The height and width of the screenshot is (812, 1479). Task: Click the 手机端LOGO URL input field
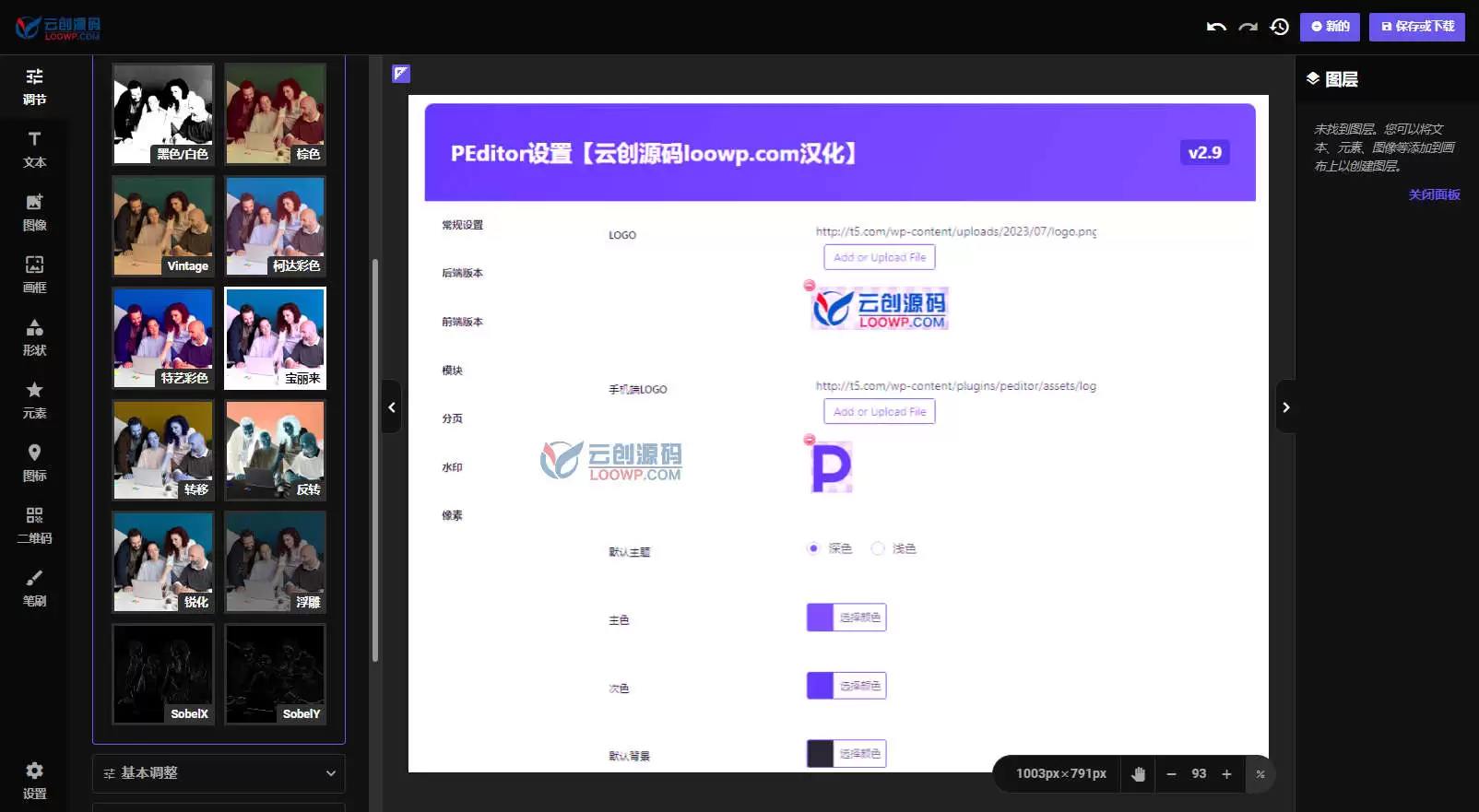(x=956, y=385)
